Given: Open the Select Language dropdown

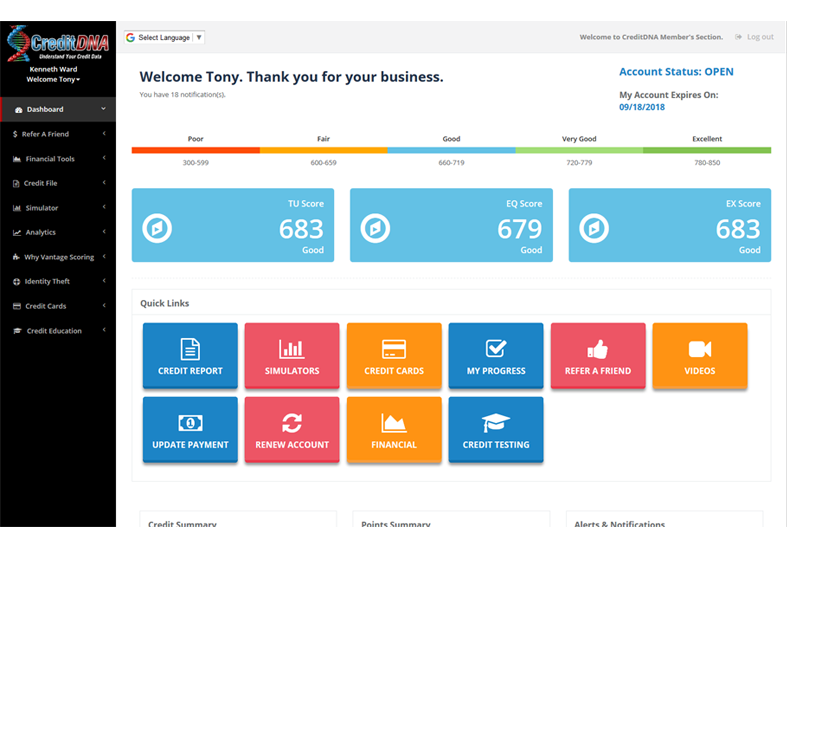Looking at the screenshot, I should click(x=165, y=38).
